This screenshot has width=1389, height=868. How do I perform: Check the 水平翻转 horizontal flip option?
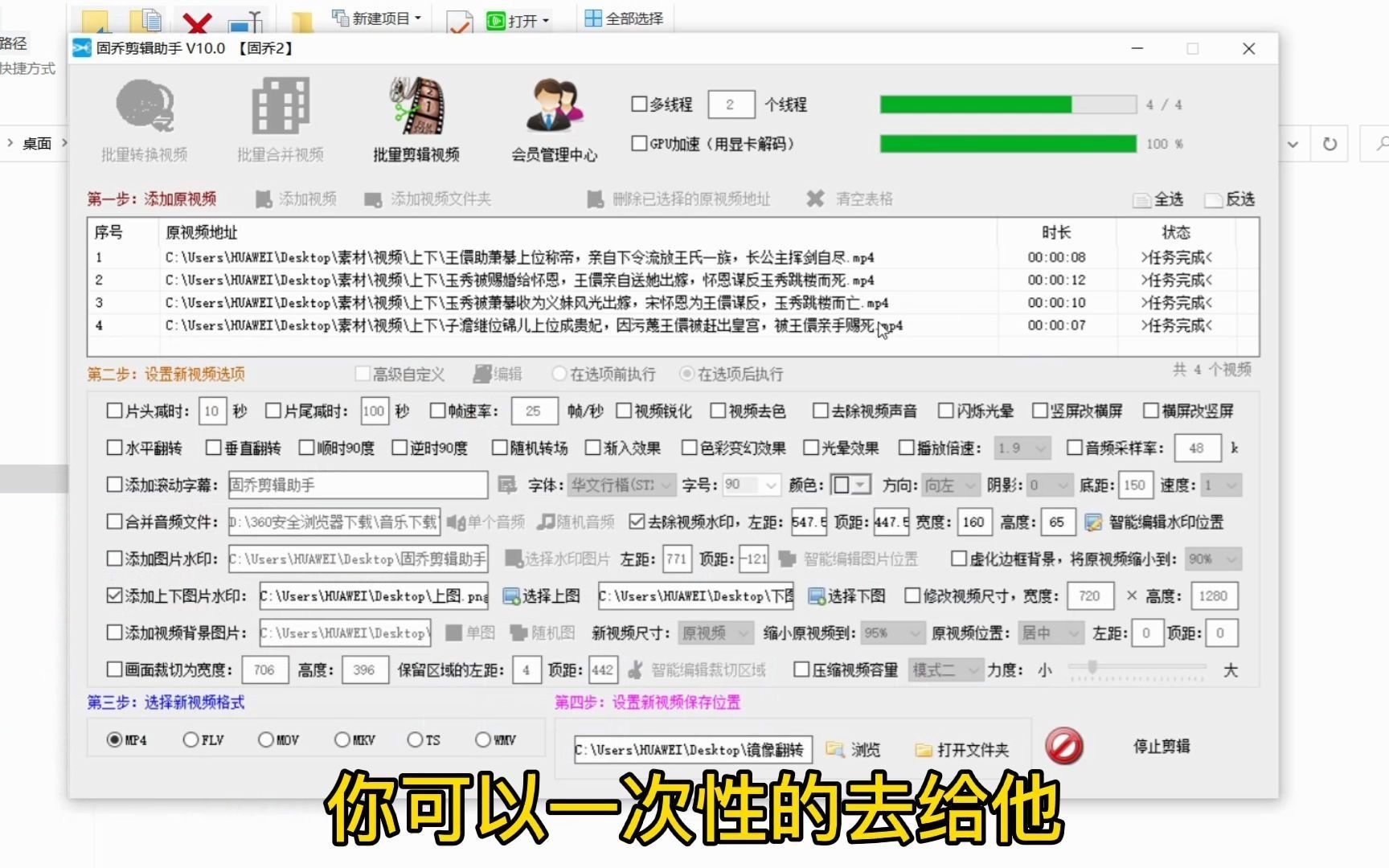pyautogui.click(x=114, y=448)
